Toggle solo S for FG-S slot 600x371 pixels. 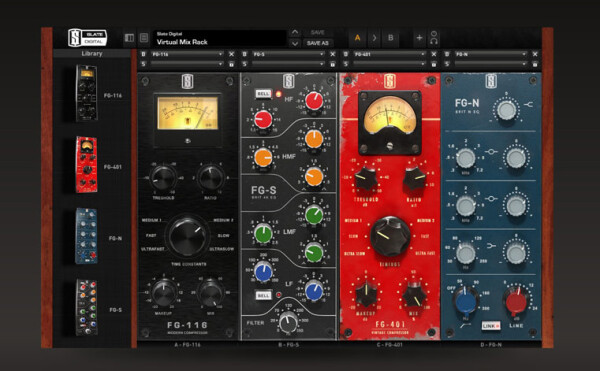pos(245,64)
